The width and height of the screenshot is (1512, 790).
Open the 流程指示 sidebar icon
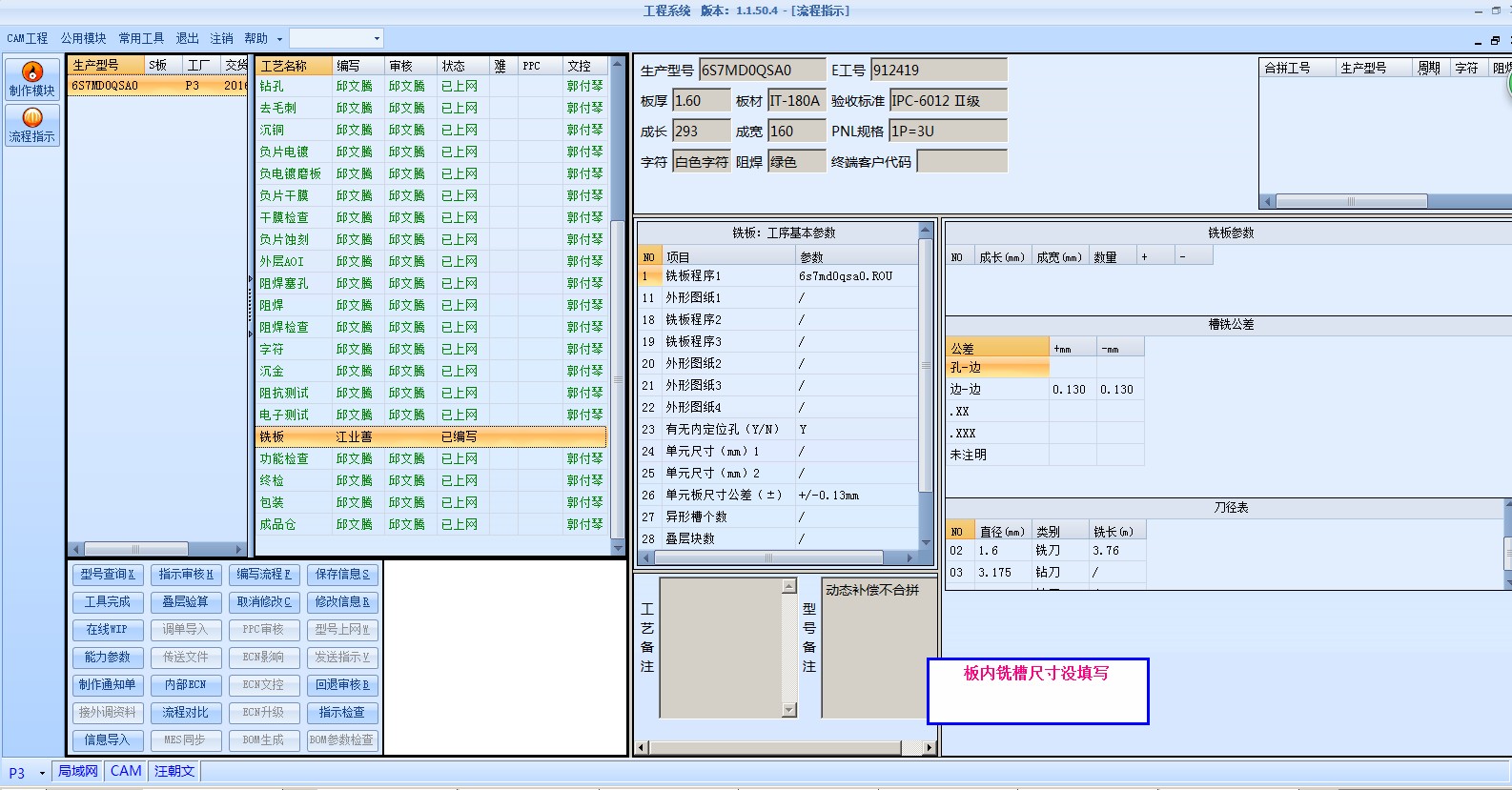(32, 125)
